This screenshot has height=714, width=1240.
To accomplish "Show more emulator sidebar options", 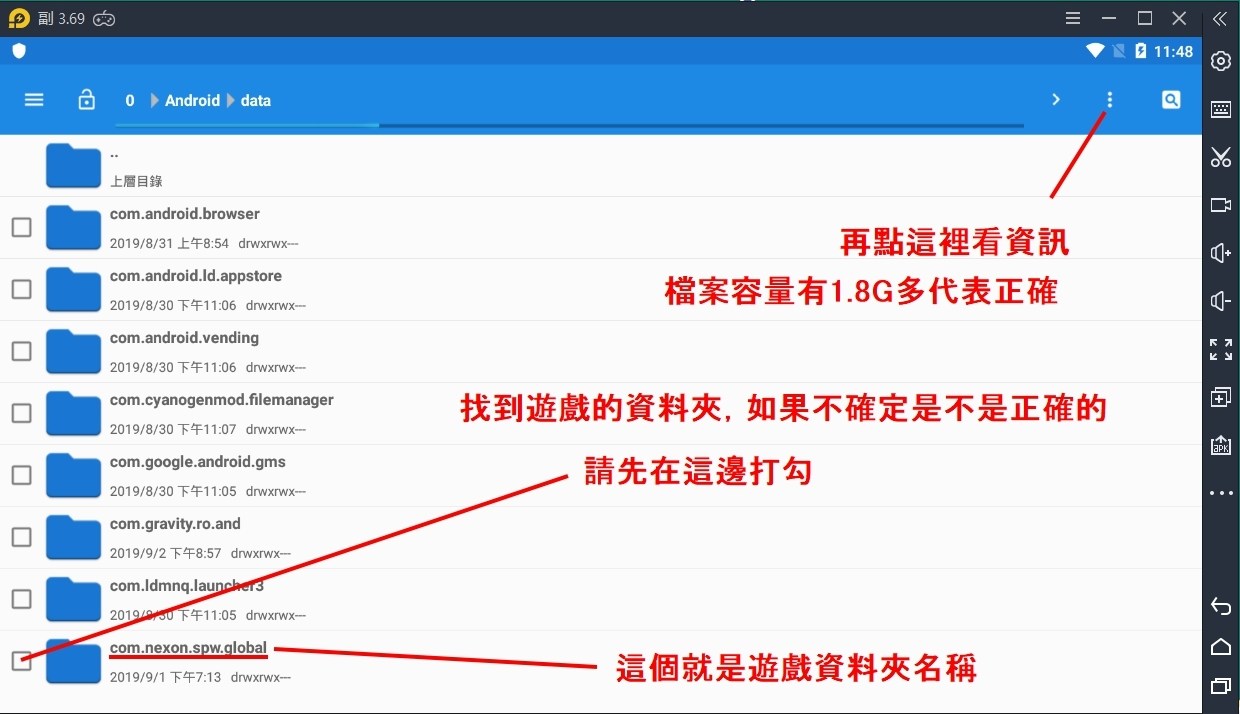I will (x=1221, y=493).
